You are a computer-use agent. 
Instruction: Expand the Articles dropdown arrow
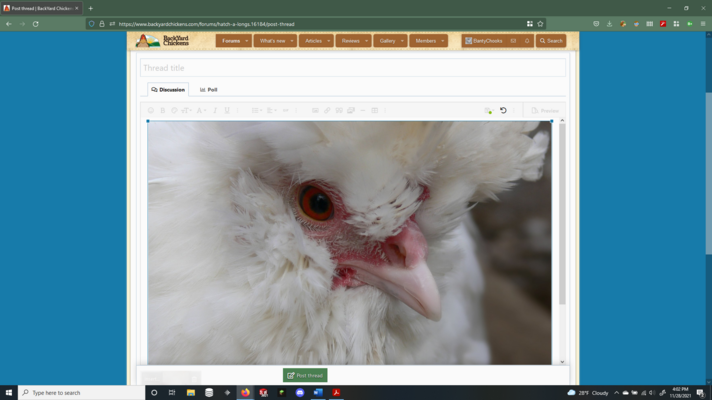329,41
